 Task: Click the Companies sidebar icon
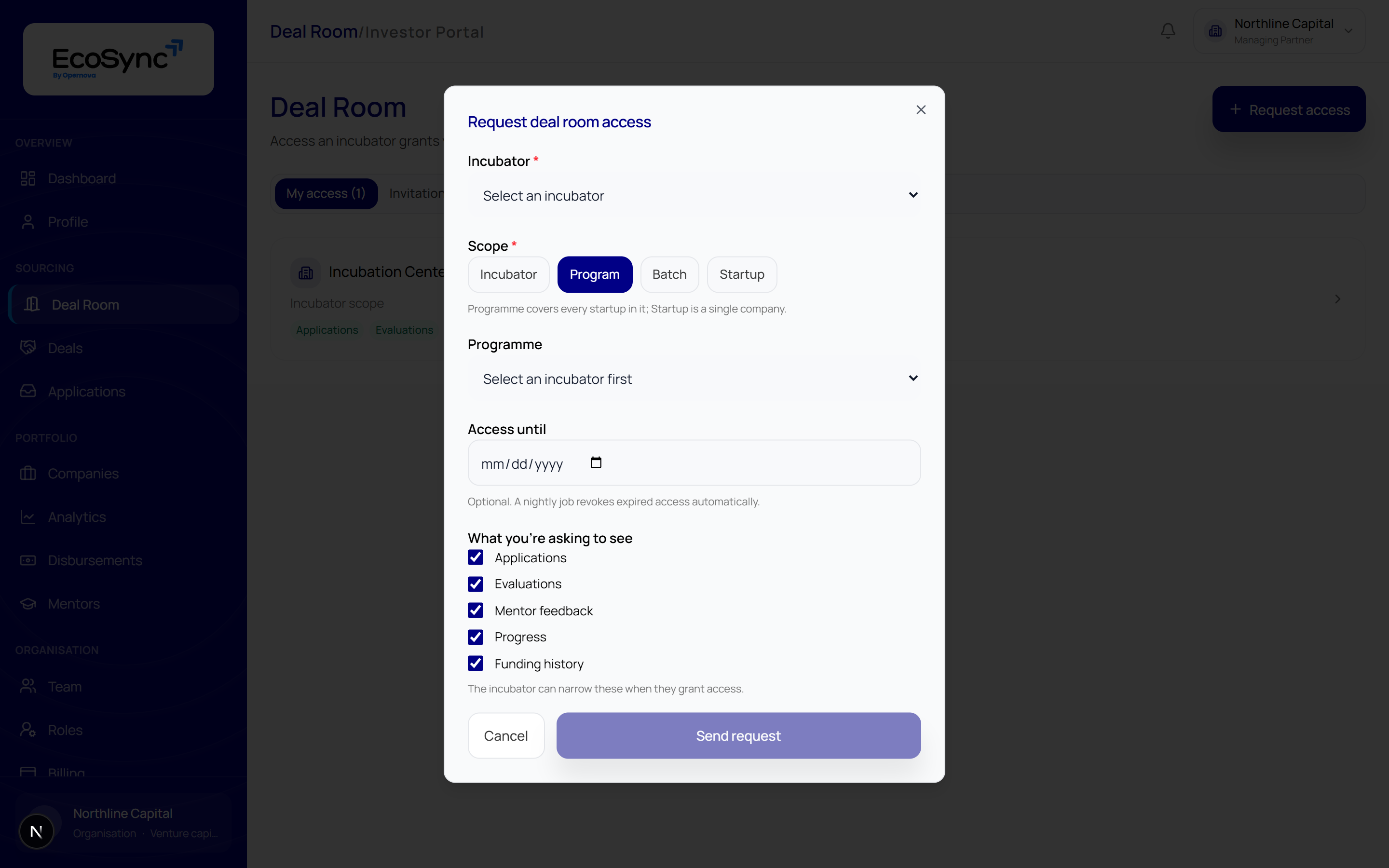[x=27, y=473]
